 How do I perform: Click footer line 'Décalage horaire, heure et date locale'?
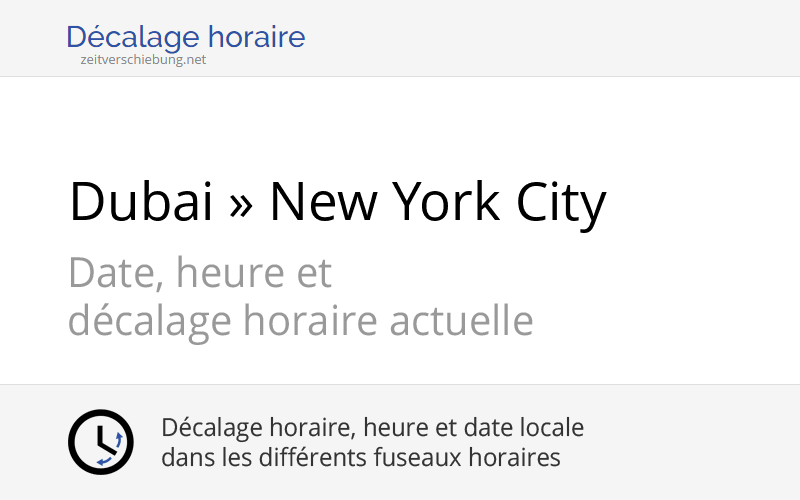coord(372,428)
